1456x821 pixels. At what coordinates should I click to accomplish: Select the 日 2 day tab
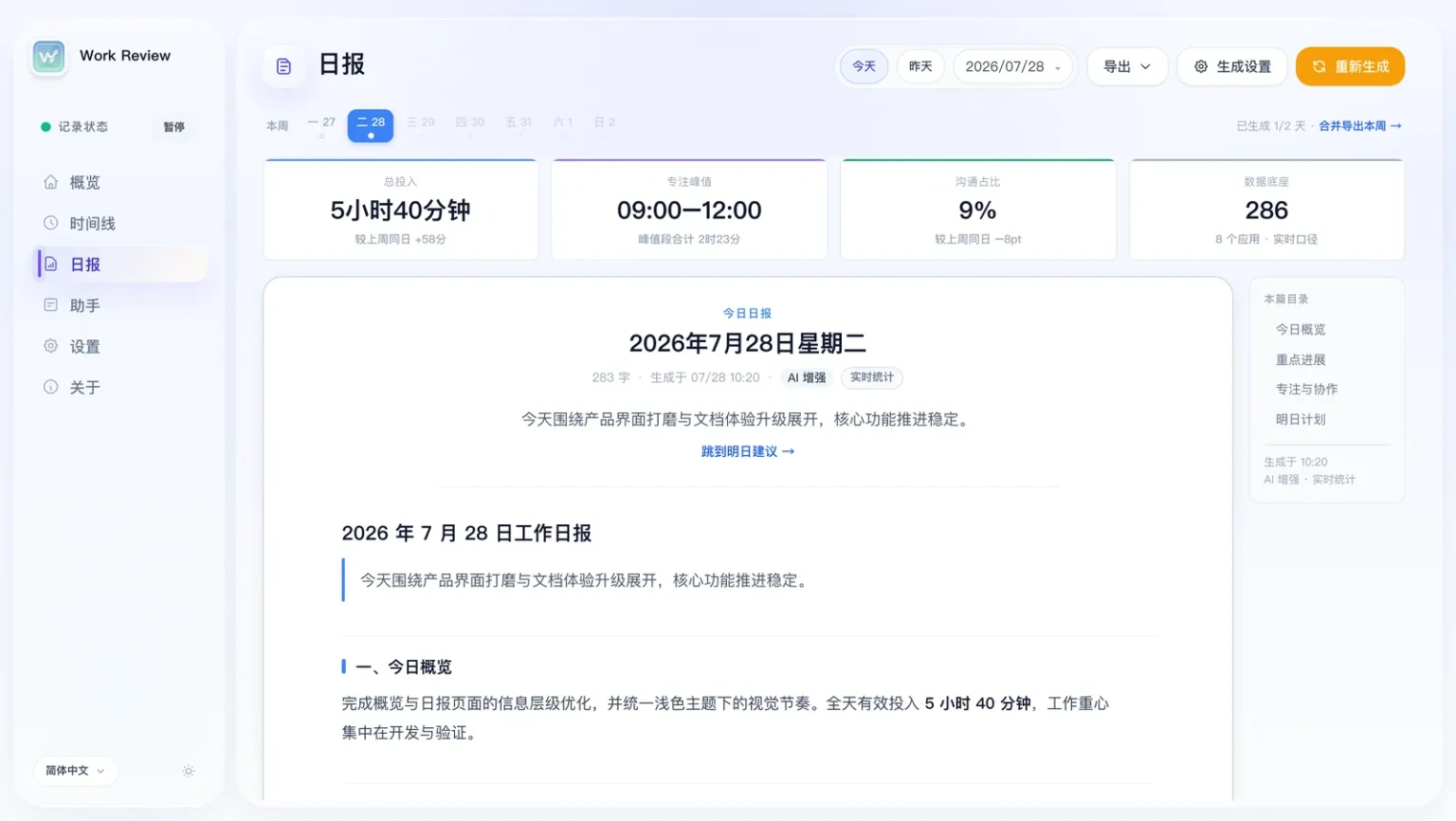[x=605, y=125]
